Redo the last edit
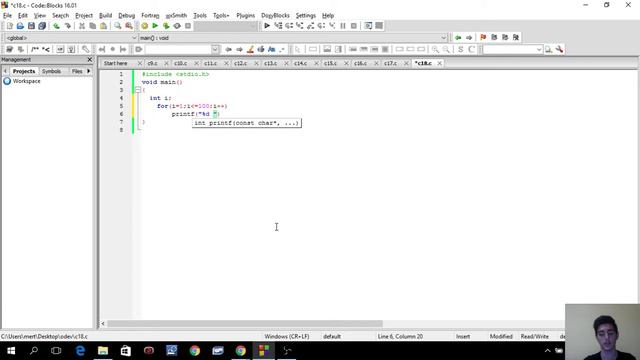Image resolution: width=640 pixels, height=360 pixels. [67, 26]
